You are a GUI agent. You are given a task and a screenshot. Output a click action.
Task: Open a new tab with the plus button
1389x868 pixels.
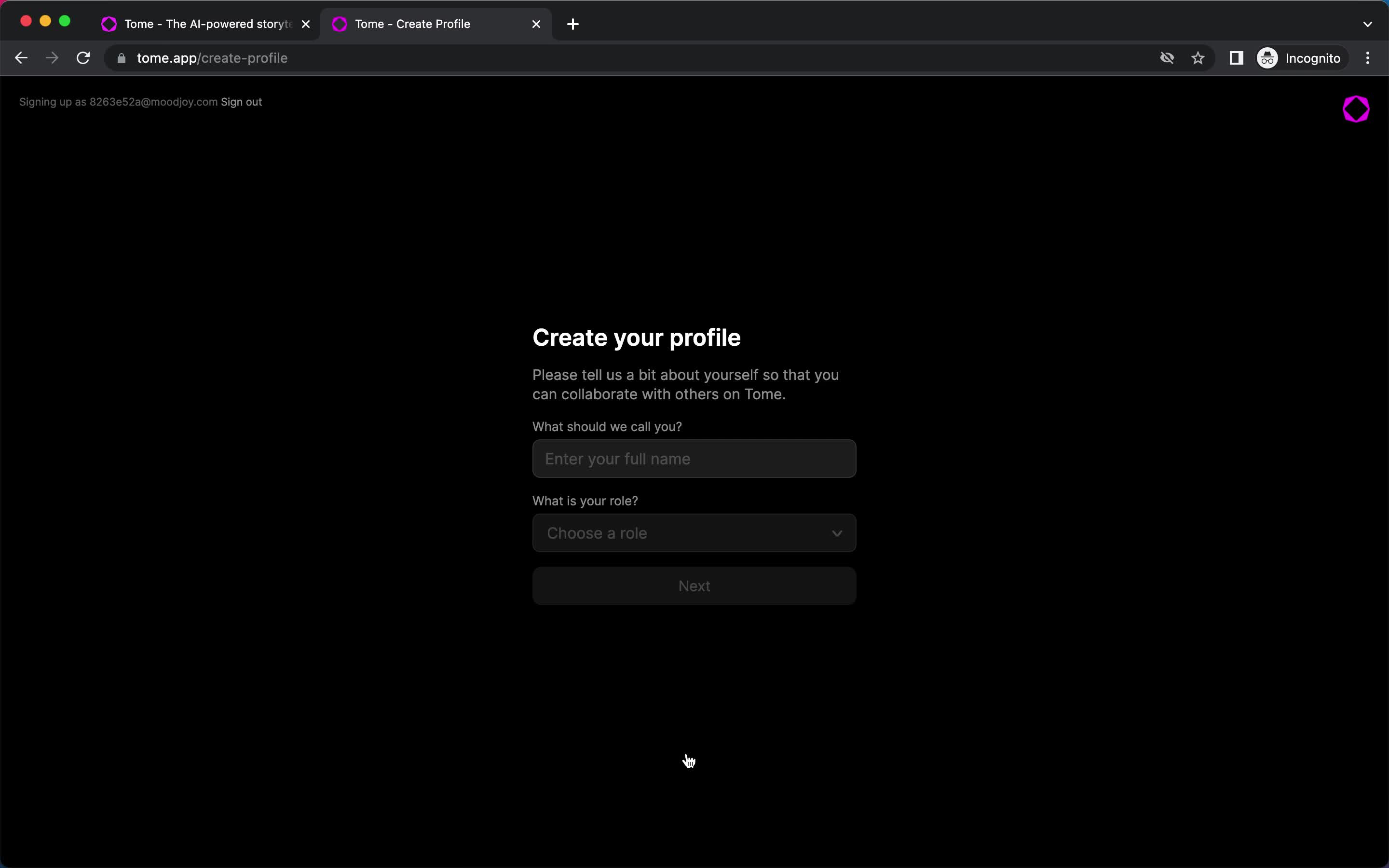(572, 24)
